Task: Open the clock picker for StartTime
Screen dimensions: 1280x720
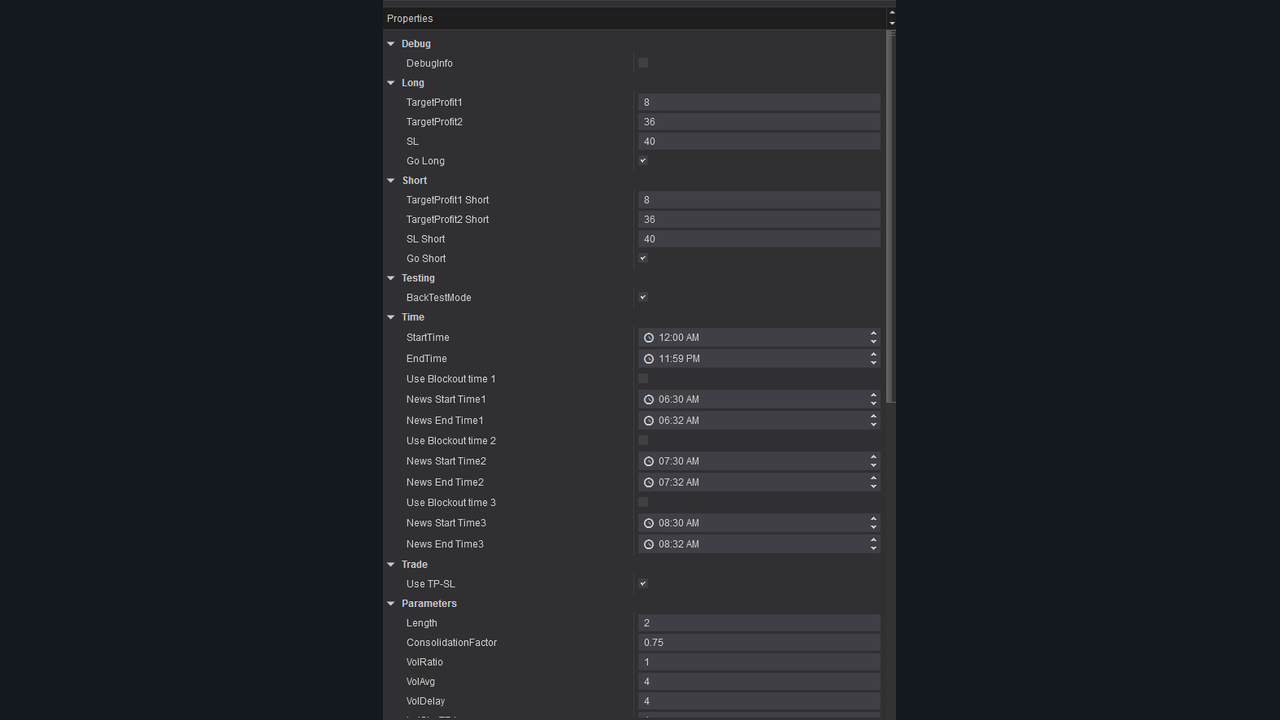Action: point(649,337)
